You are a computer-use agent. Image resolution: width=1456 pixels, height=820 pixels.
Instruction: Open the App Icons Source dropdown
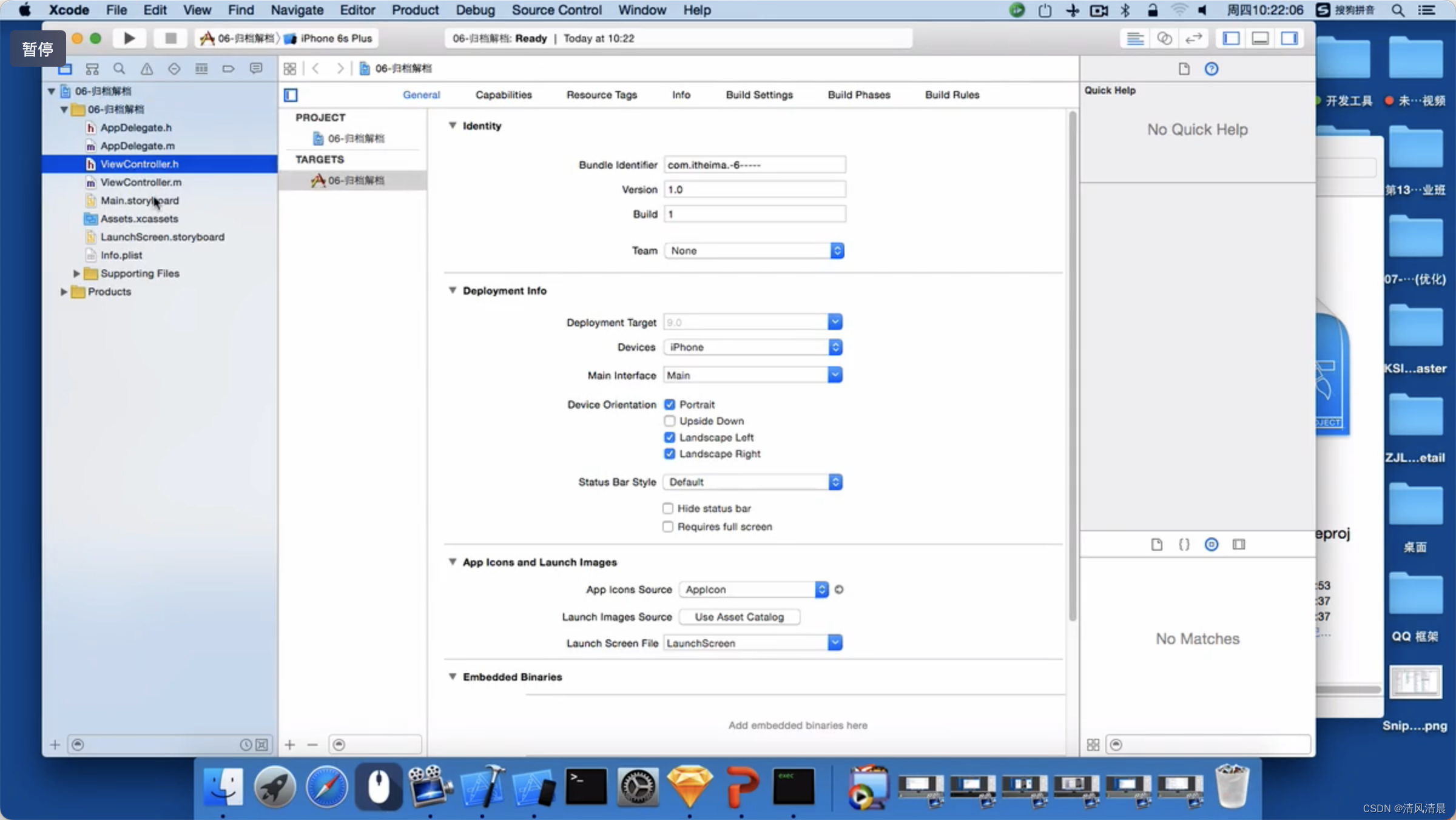click(x=753, y=590)
